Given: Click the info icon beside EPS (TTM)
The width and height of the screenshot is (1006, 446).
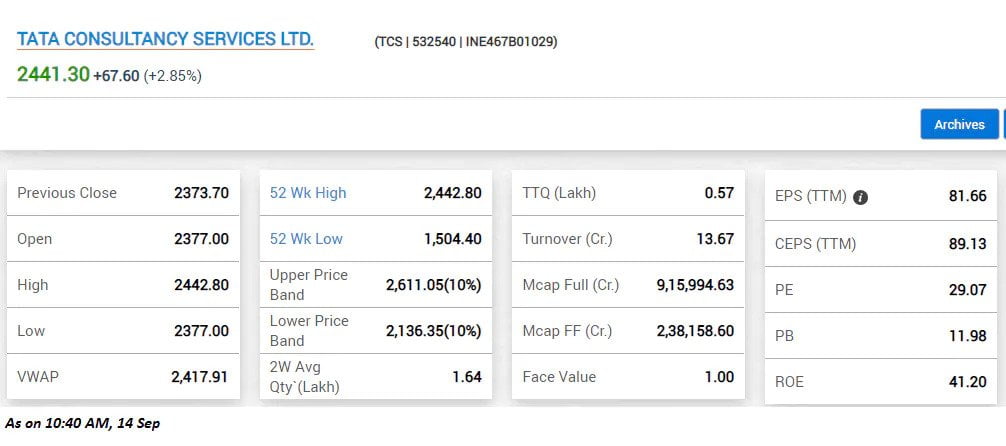Looking at the screenshot, I should click(860, 197).
